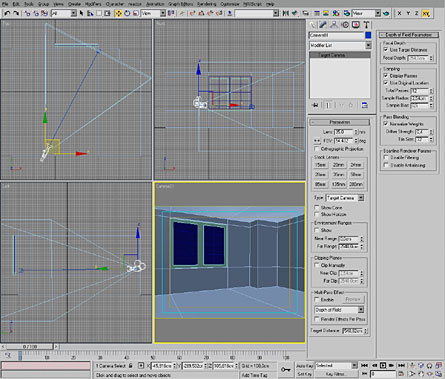Viewport: 445px width, 379px height.
Task: Open the reference coordinate system View dropdown
Action: coord(153,13)
